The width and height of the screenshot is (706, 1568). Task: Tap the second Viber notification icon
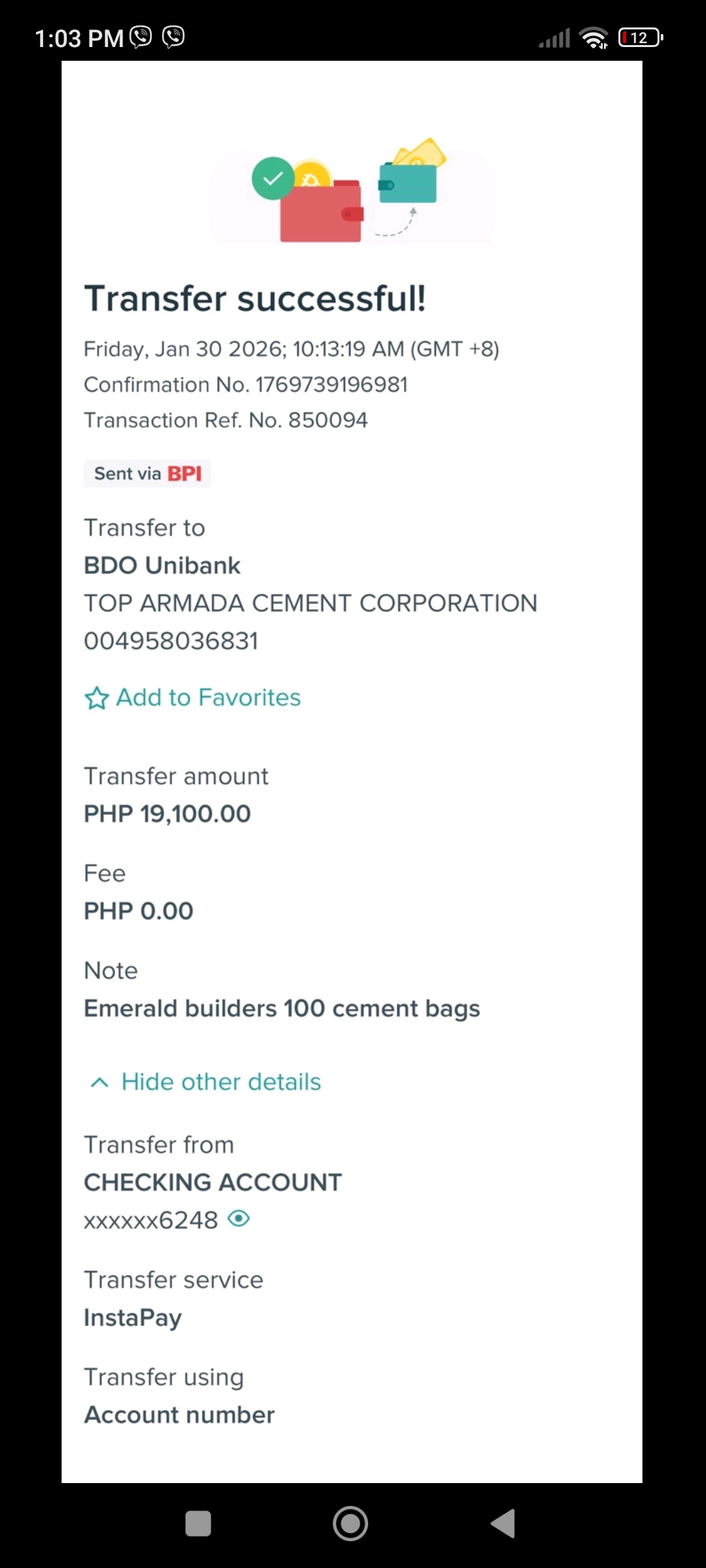[x=173, y=37]
